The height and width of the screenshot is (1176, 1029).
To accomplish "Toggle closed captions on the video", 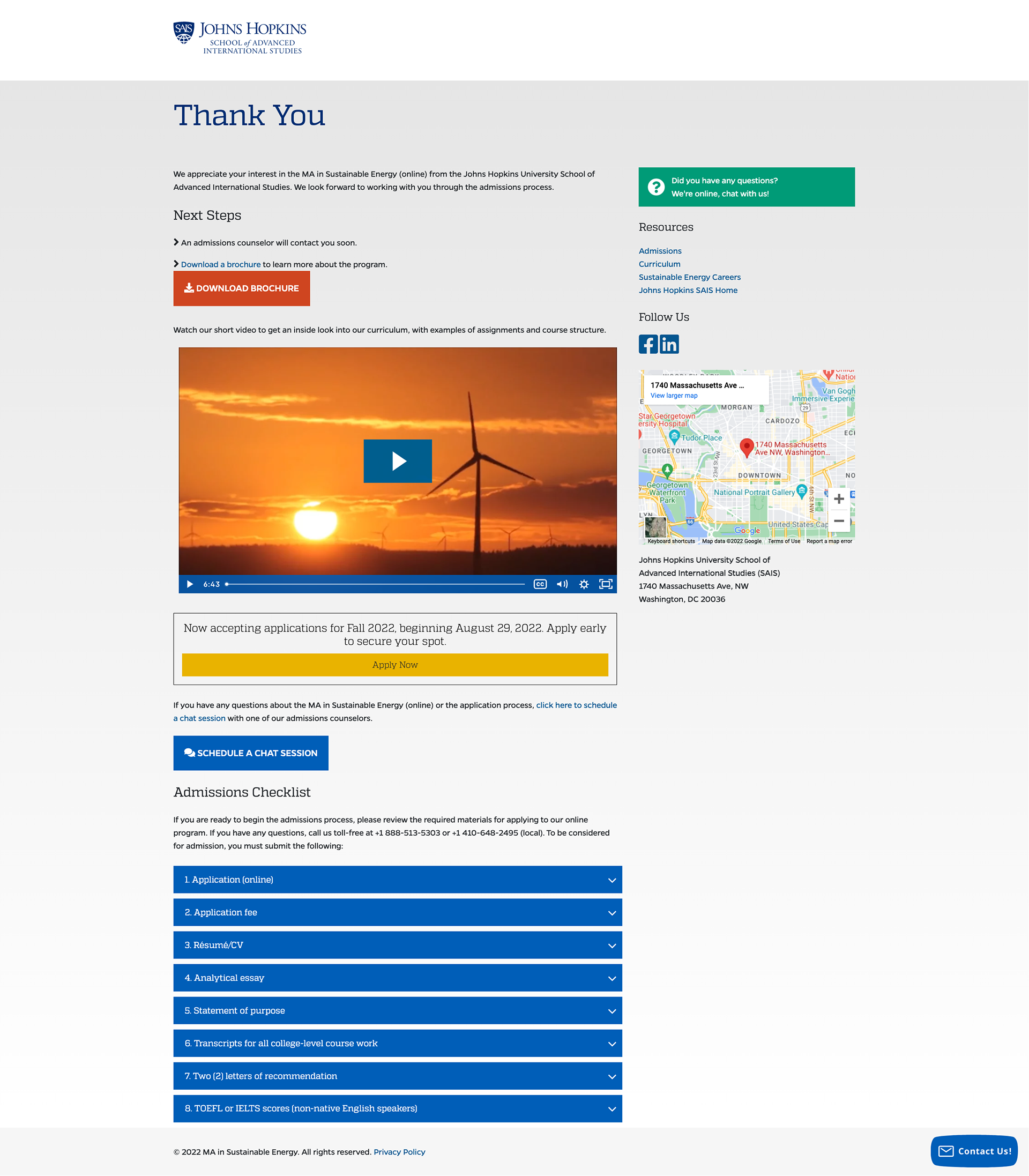I will click(540, 584).
